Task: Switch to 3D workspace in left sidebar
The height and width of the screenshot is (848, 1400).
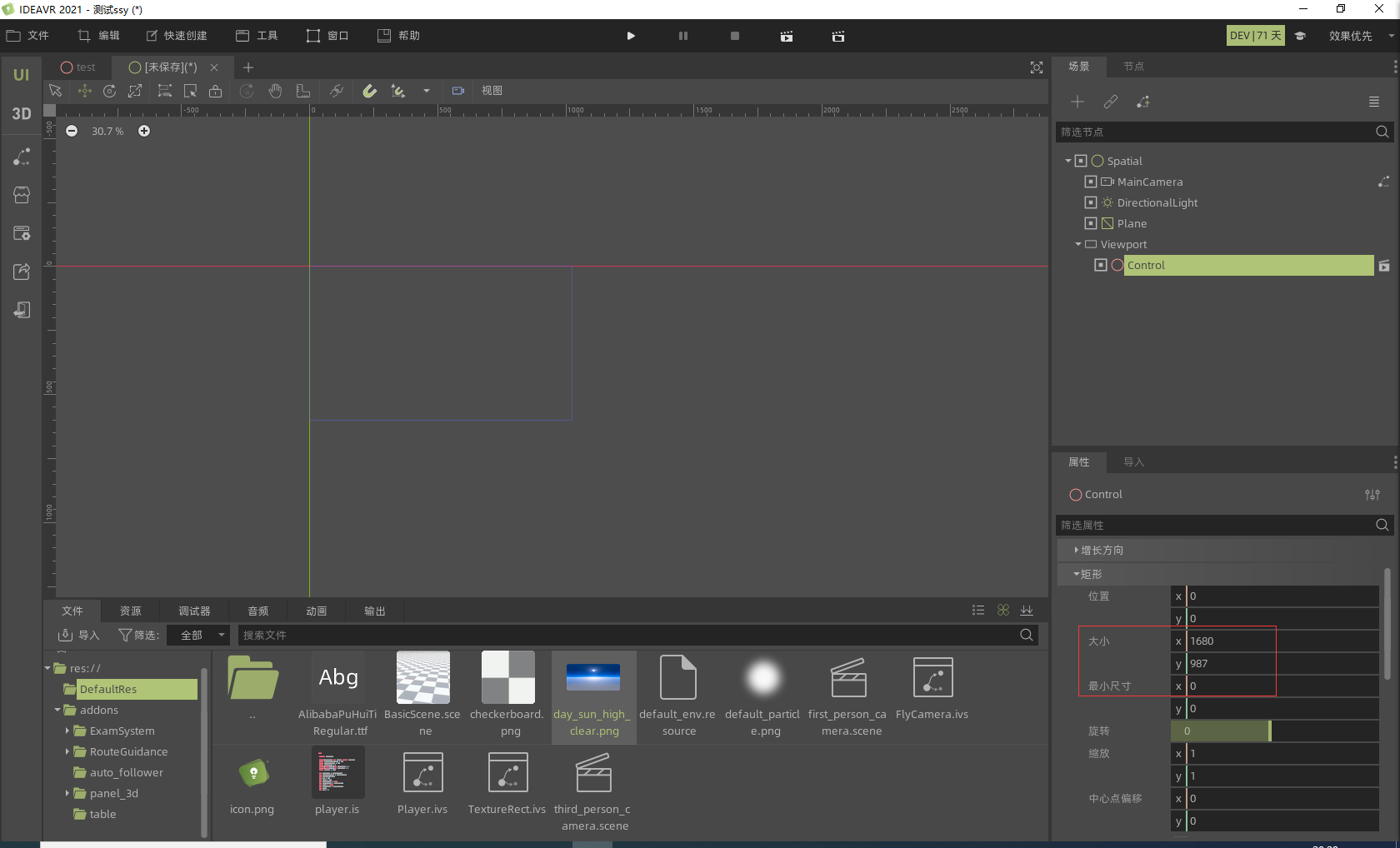Action: click(x=22, y=114)
